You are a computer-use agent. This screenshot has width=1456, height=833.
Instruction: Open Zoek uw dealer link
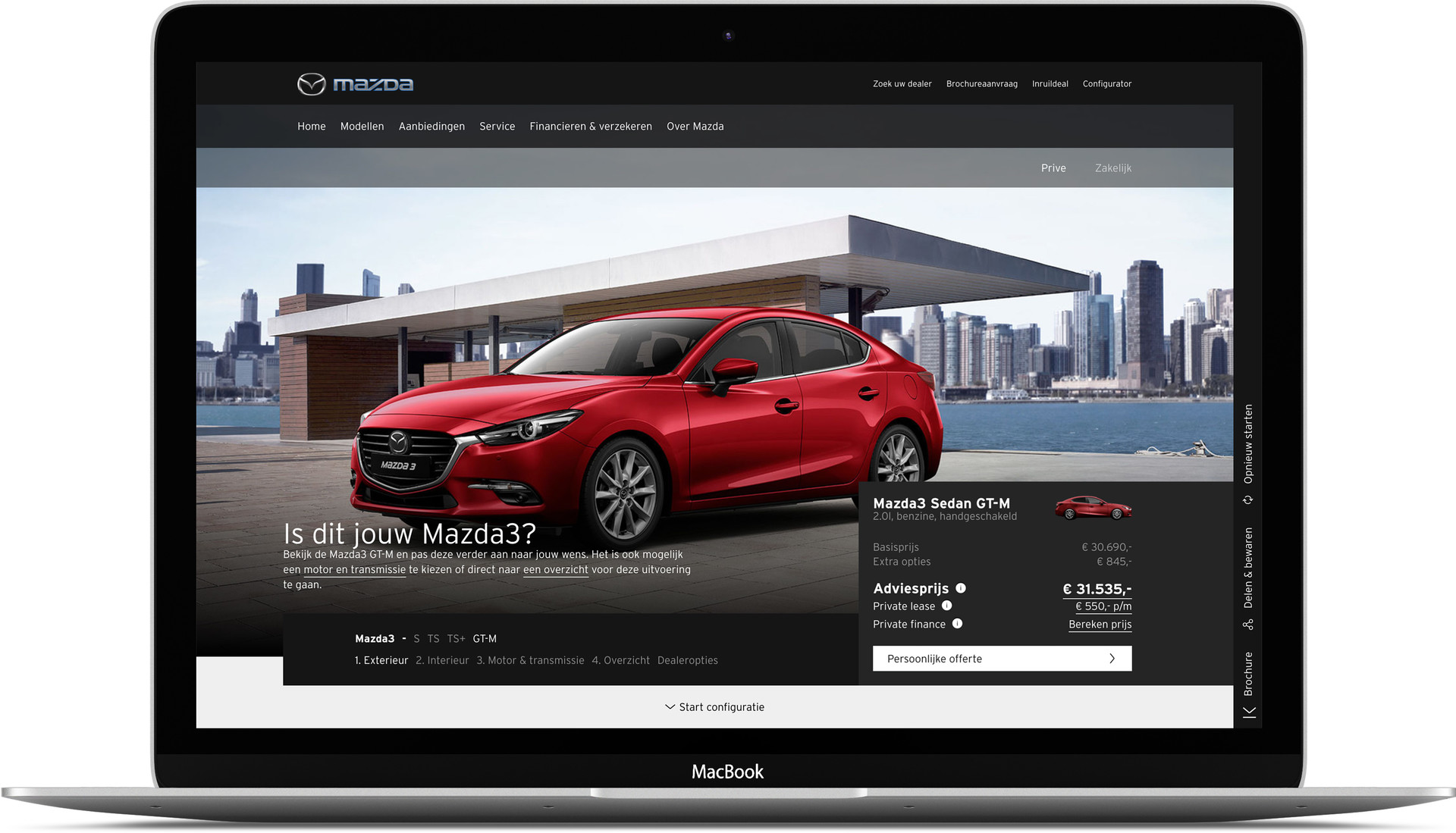click(902, 84)
